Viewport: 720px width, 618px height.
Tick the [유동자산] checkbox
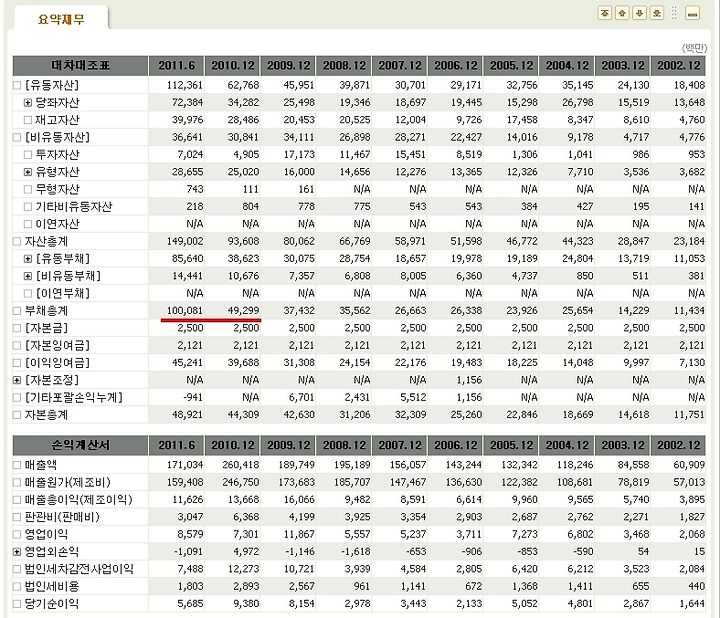[x=17, y=85]
